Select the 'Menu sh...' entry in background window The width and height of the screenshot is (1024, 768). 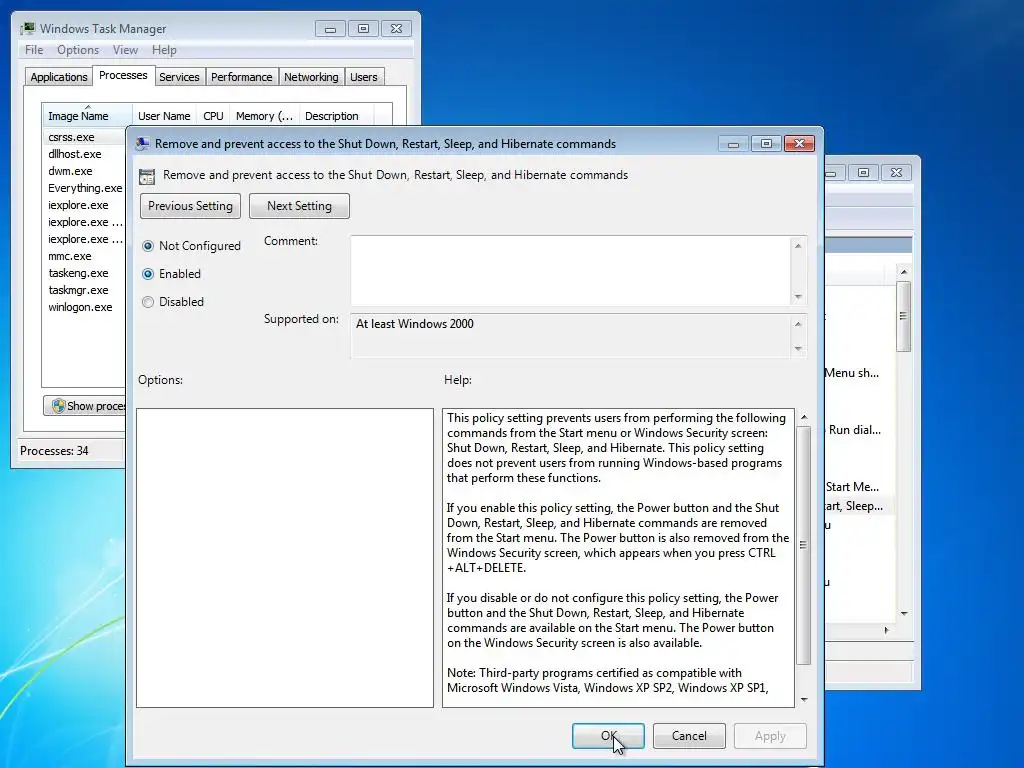click(x=851, y=373)
